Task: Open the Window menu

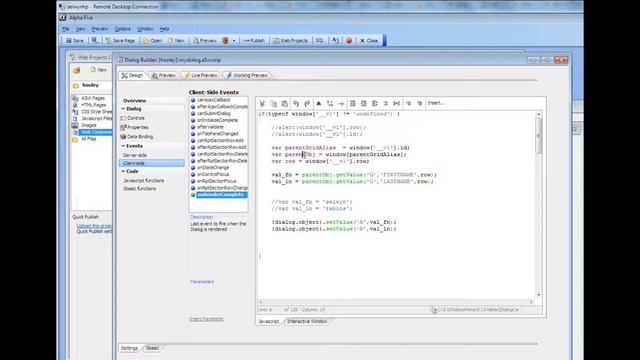Action: click(145, 29)
